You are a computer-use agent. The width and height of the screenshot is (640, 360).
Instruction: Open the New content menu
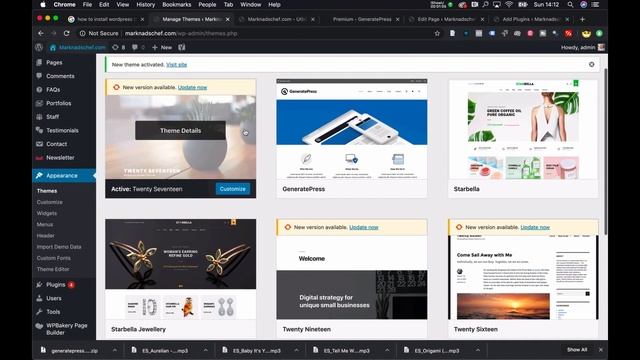tap(162, 47)
